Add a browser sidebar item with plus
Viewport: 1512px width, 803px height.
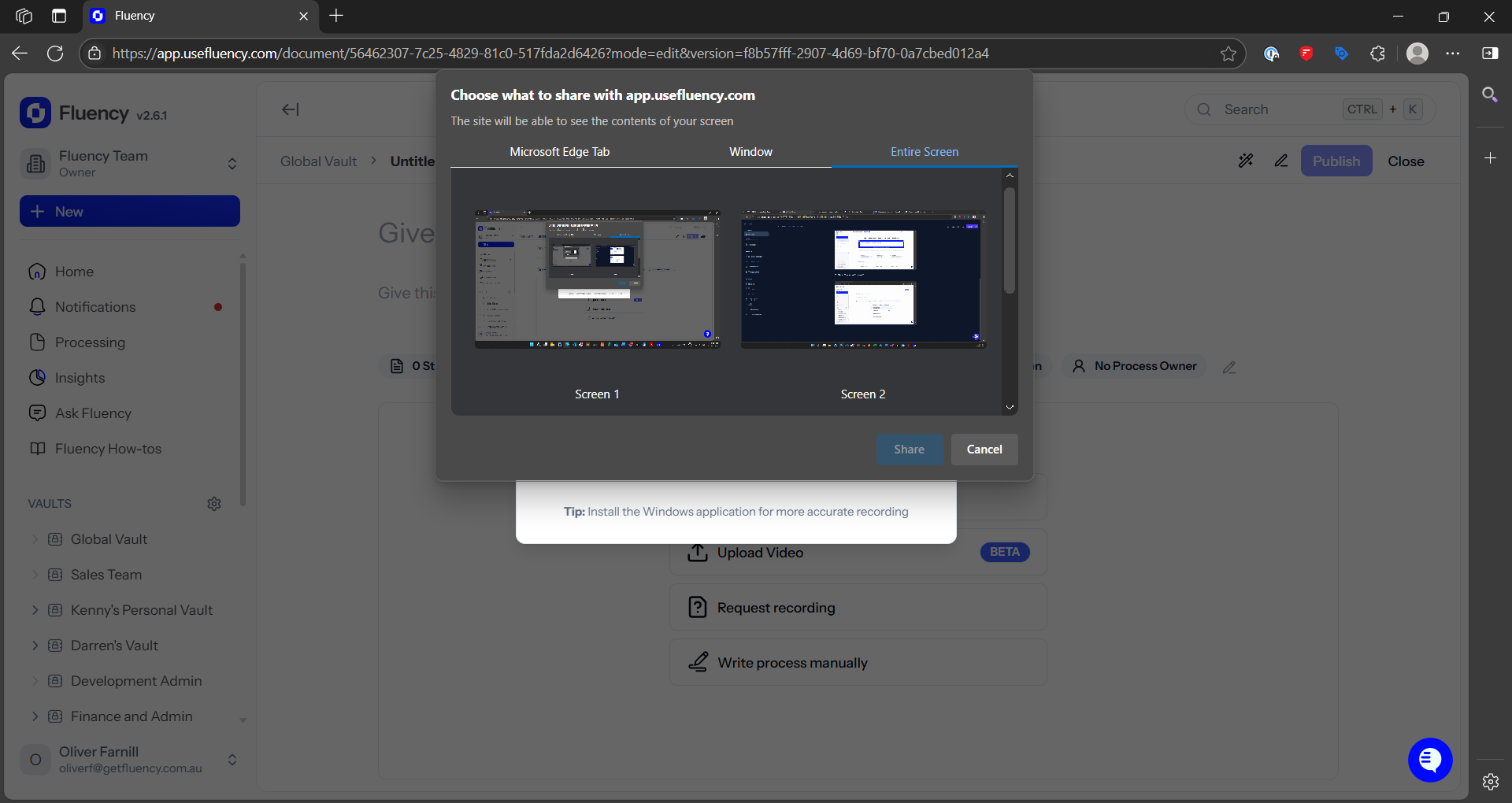(x=1490, y=158)
